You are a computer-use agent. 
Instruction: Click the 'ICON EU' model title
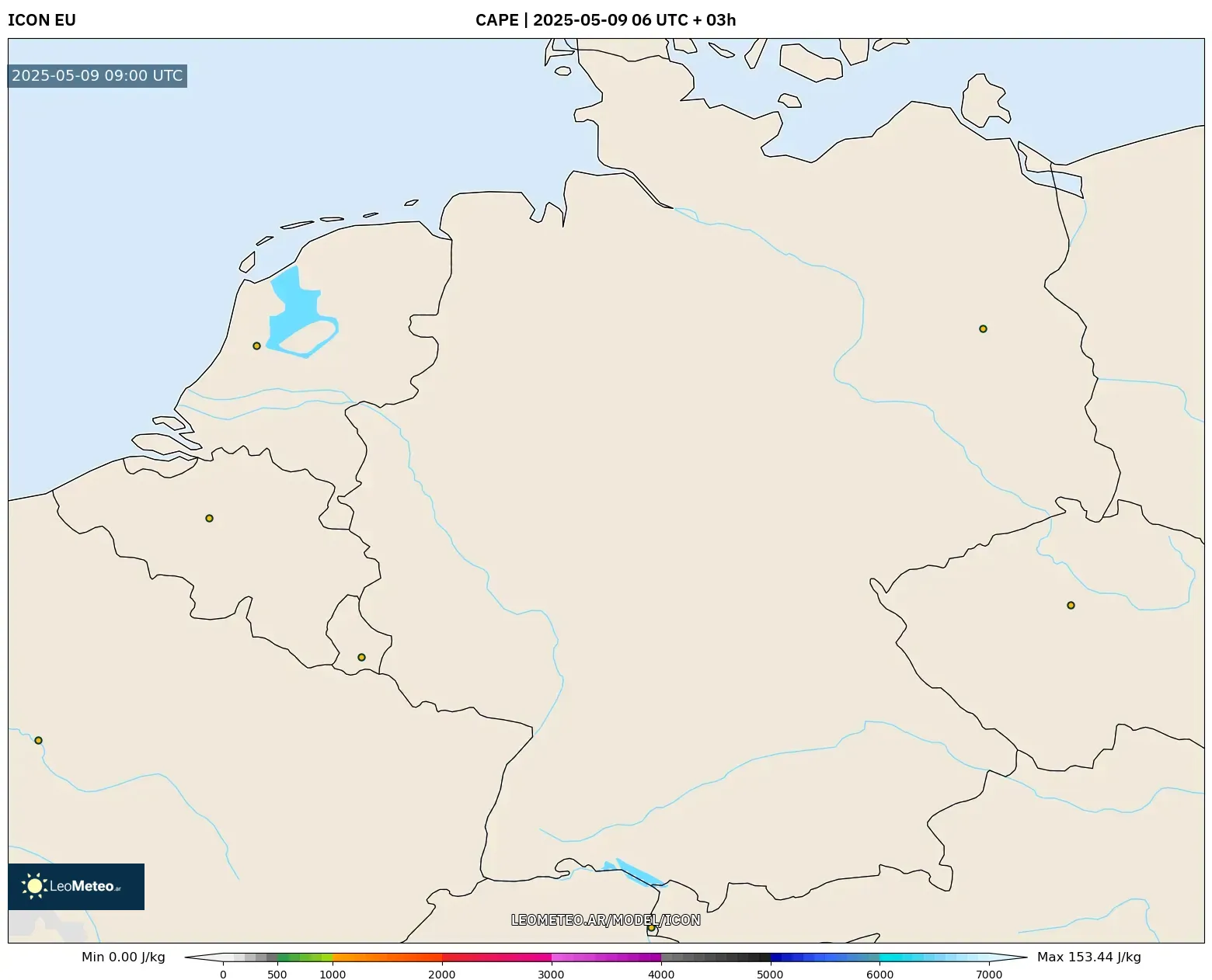click(42, 20)
